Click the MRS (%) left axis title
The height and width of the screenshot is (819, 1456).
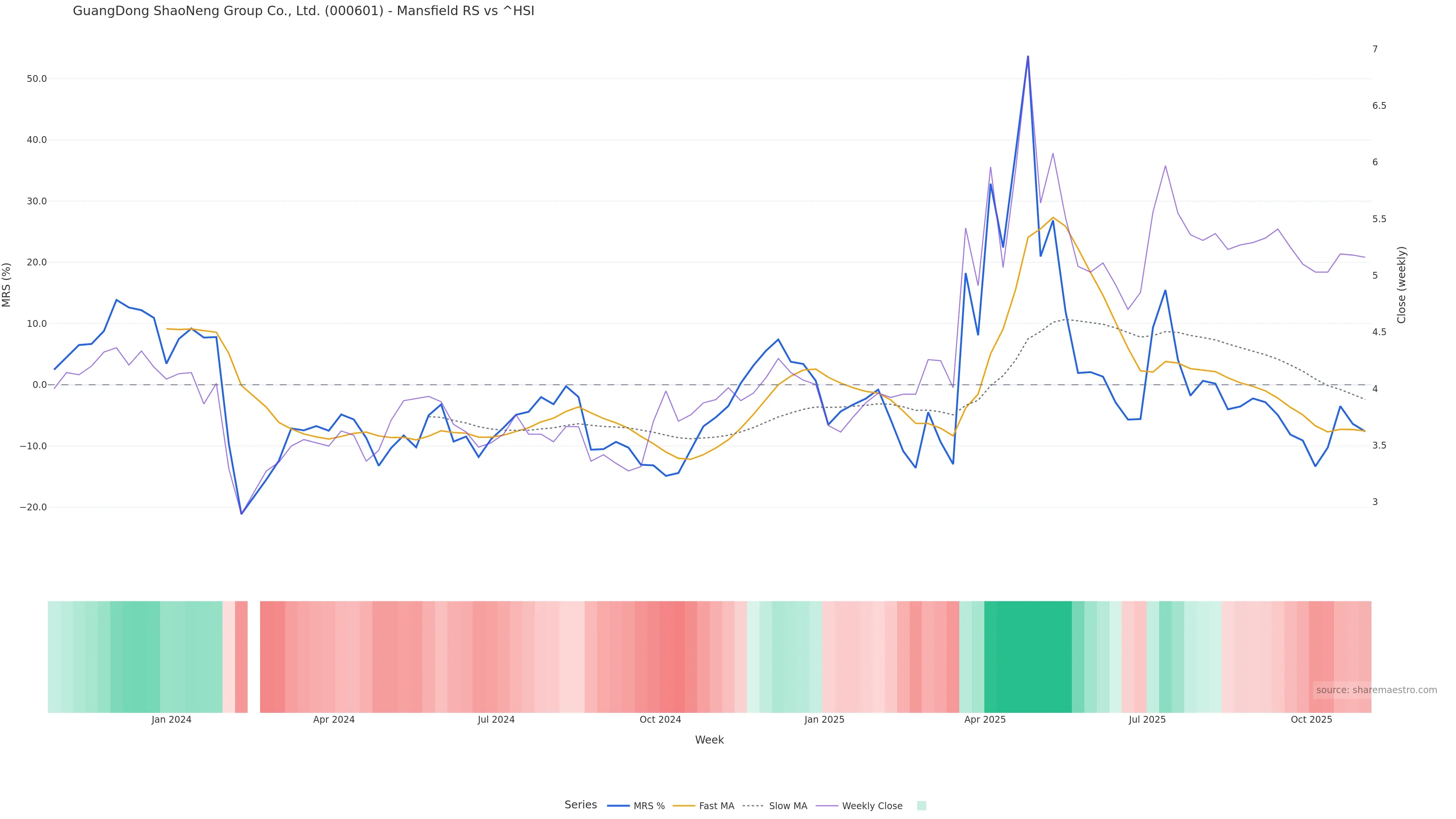tap(7, 285)
